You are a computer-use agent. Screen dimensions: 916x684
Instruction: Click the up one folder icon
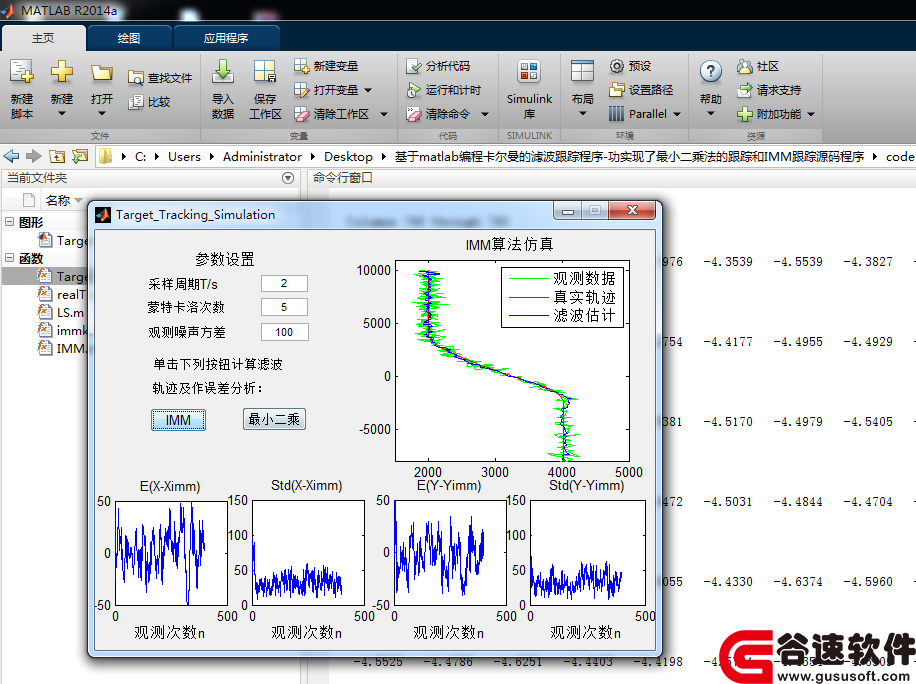click(57, 157)
